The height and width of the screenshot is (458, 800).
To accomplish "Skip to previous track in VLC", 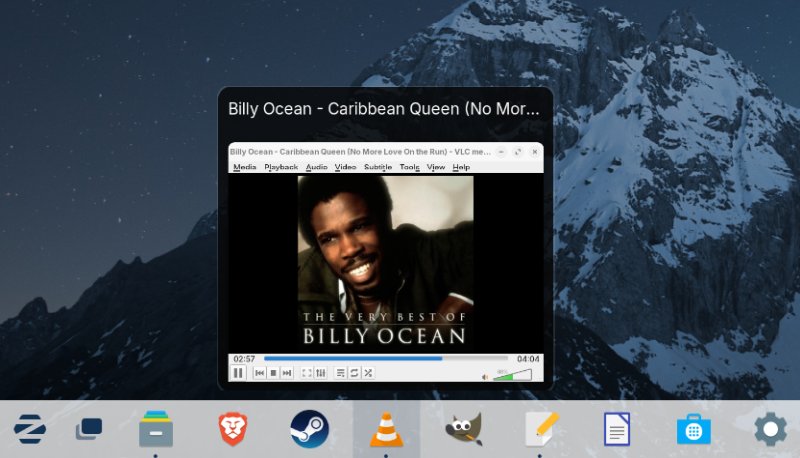I will click(259, 373).
